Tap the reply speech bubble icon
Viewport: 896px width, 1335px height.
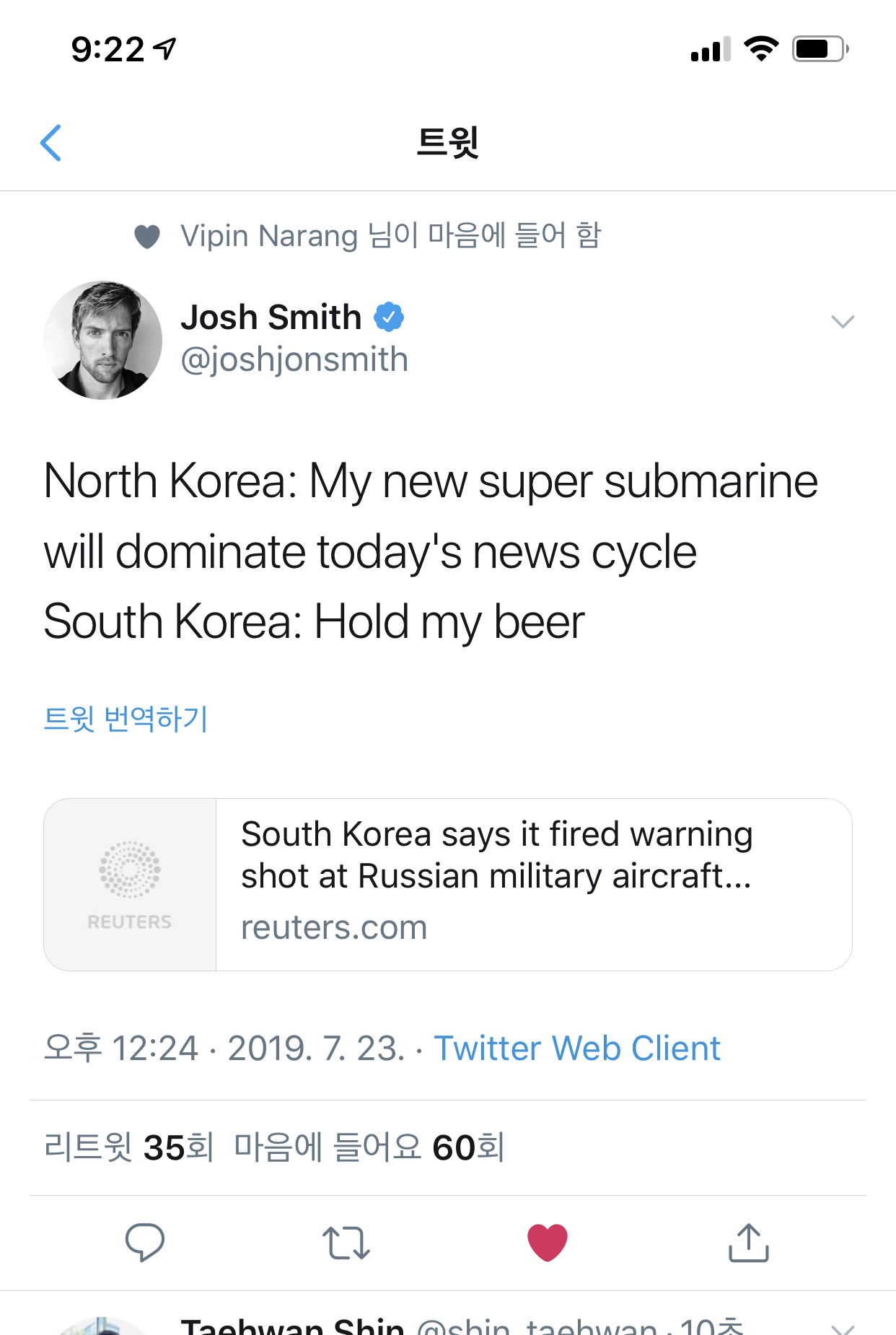pyautogui.click(x=144, y=1242)
